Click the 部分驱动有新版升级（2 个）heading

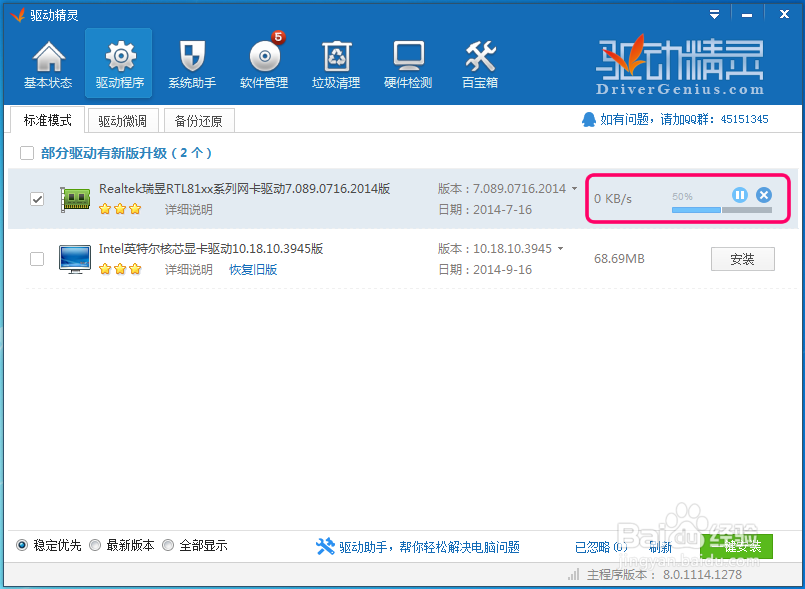126,153
